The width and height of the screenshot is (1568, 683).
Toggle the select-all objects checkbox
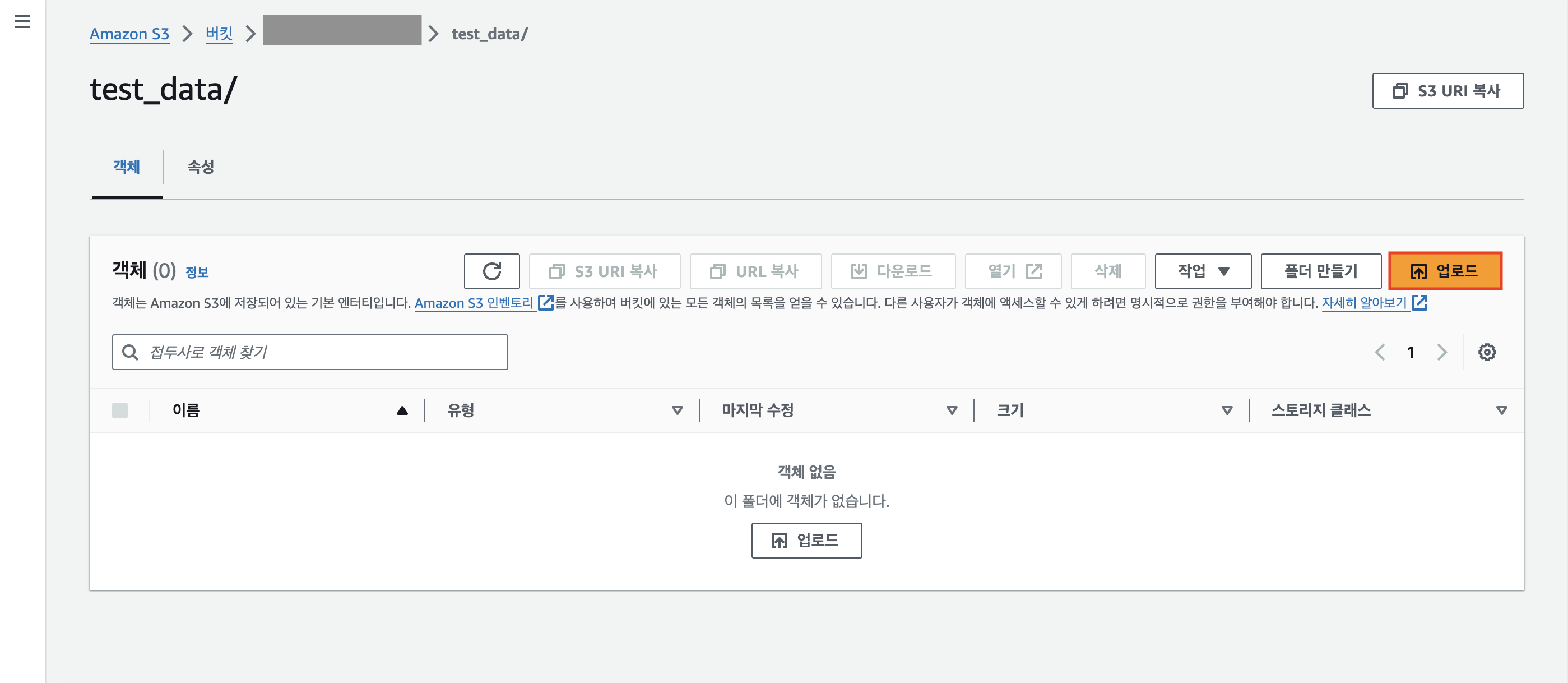pyautogui.click(x=120, y=410)
